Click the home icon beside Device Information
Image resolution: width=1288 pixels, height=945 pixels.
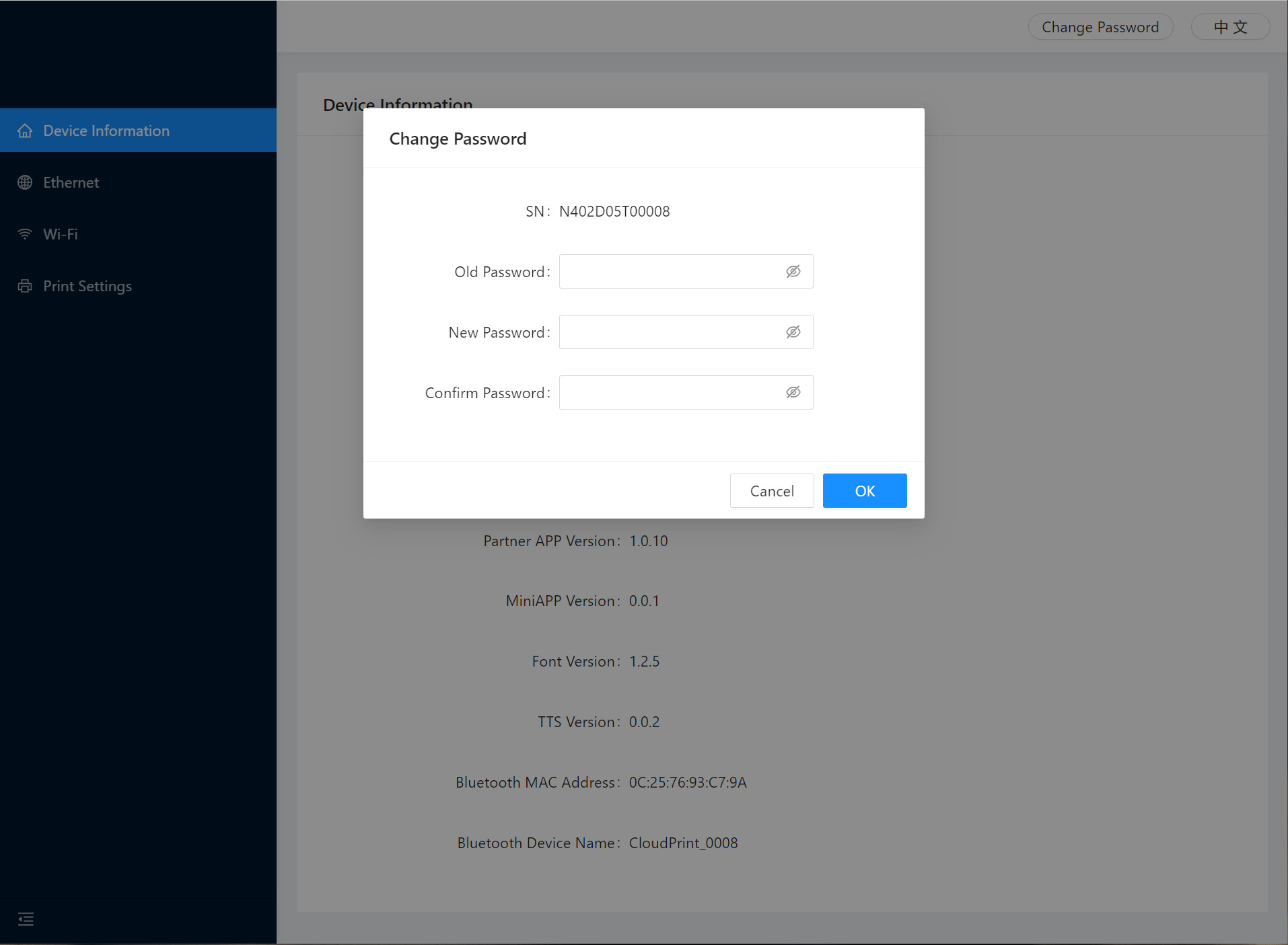[x=25, y=130]
